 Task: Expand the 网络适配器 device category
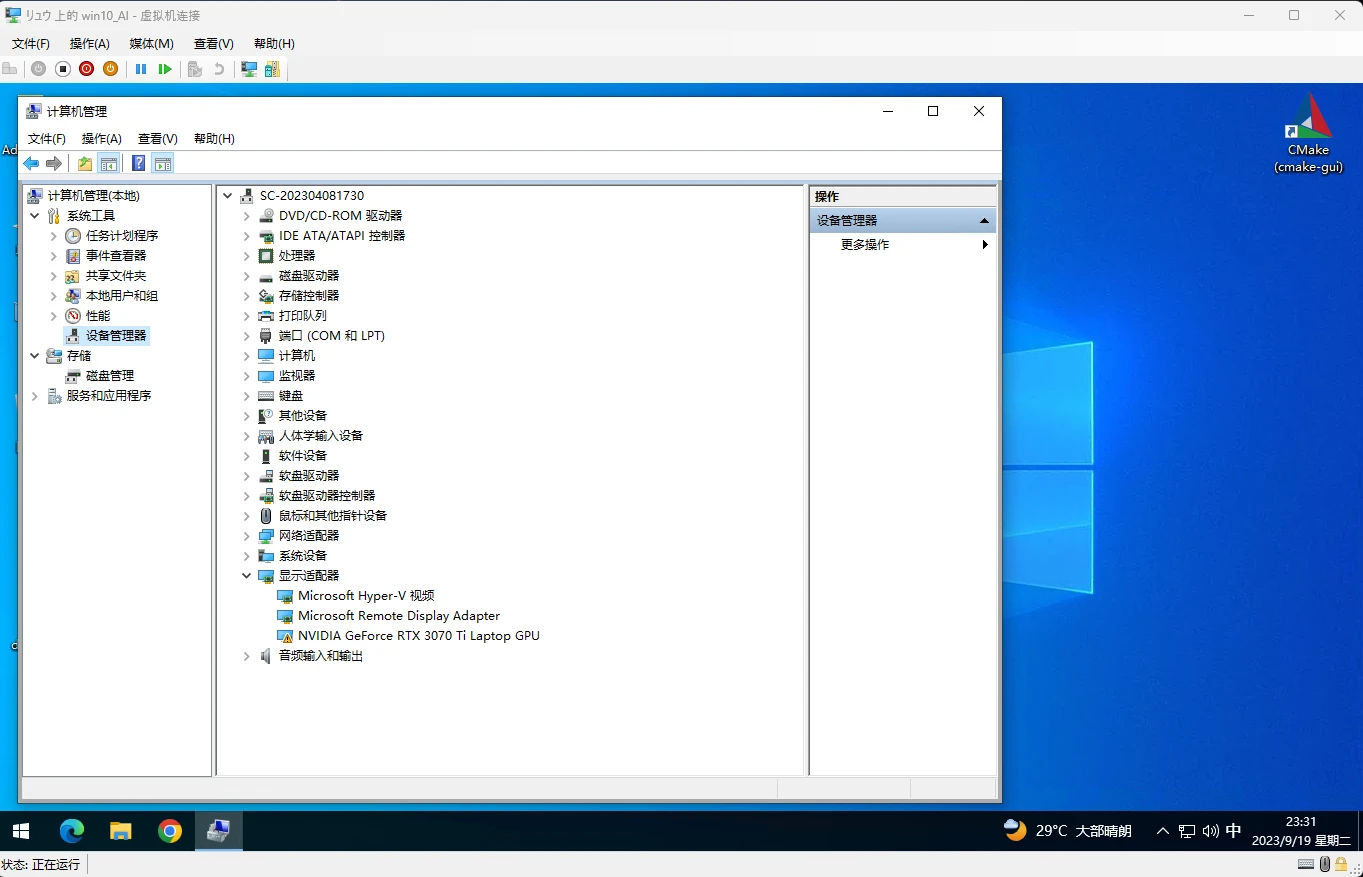tap(247, 536)
